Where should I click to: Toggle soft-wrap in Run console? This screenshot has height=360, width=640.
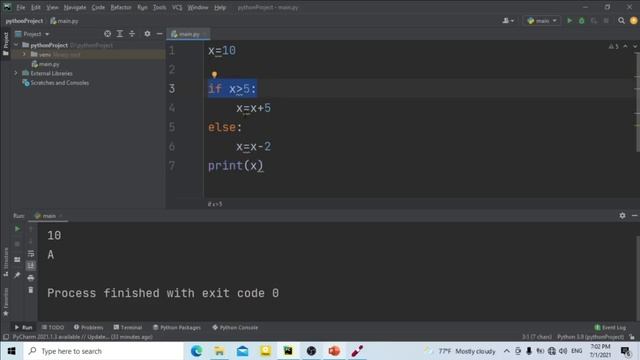click(x=31, y=253)
